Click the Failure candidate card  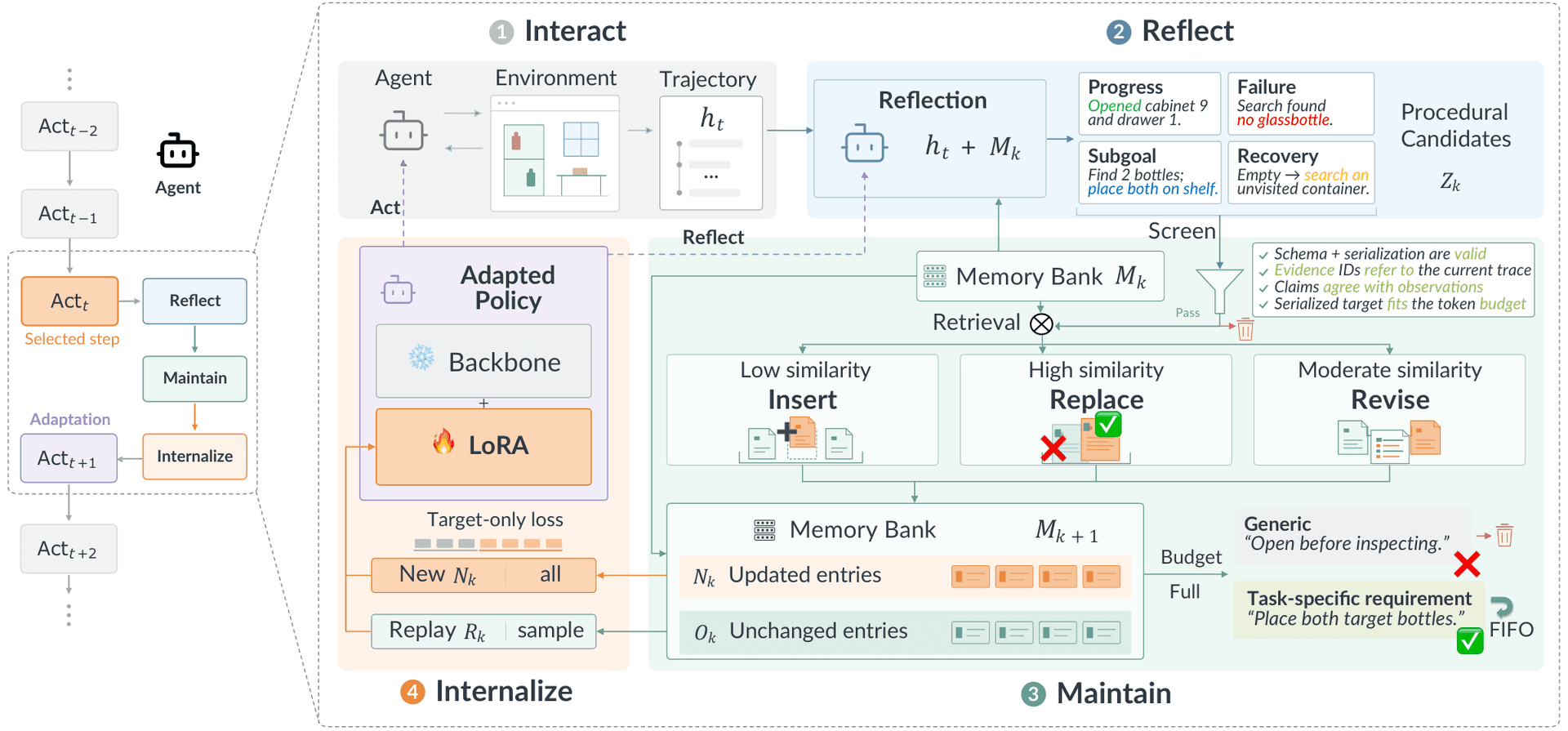click(1301, 104)
